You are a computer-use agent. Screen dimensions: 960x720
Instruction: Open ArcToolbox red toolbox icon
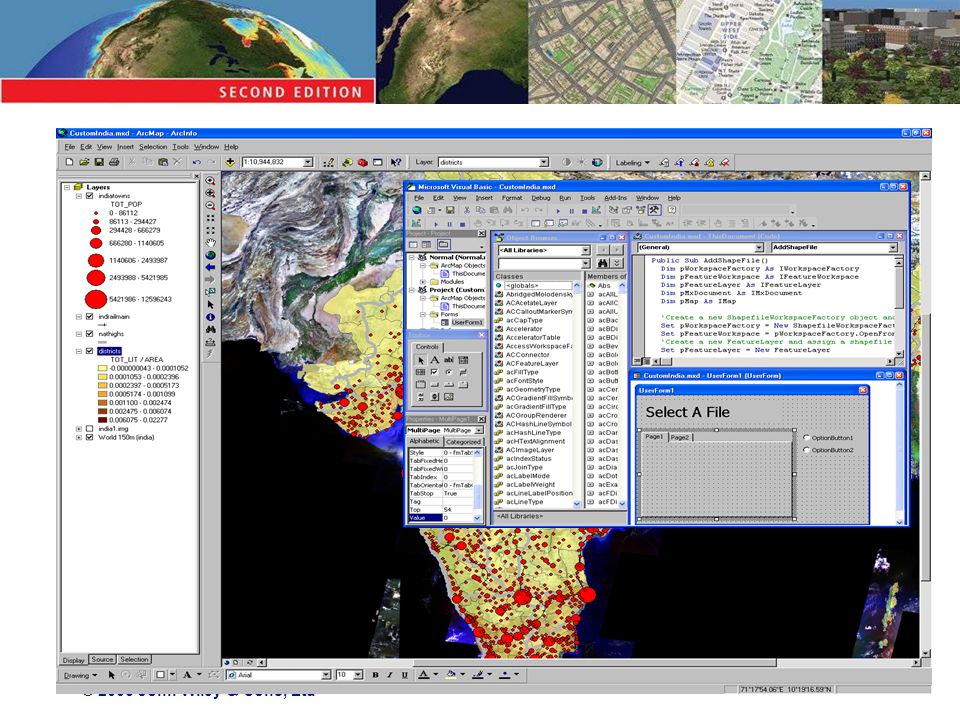tap(362, 162)
